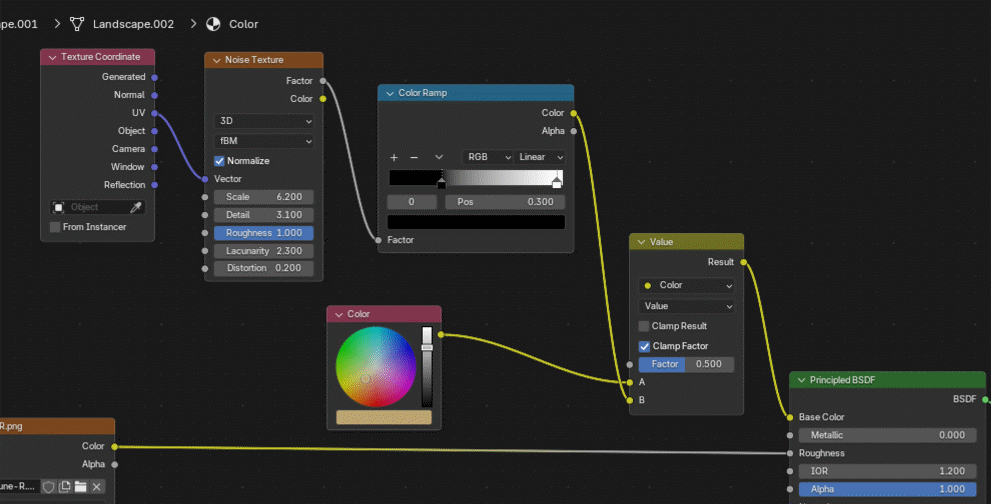
Task: Select the white Color Ramp stop marker
Action: 557,182
